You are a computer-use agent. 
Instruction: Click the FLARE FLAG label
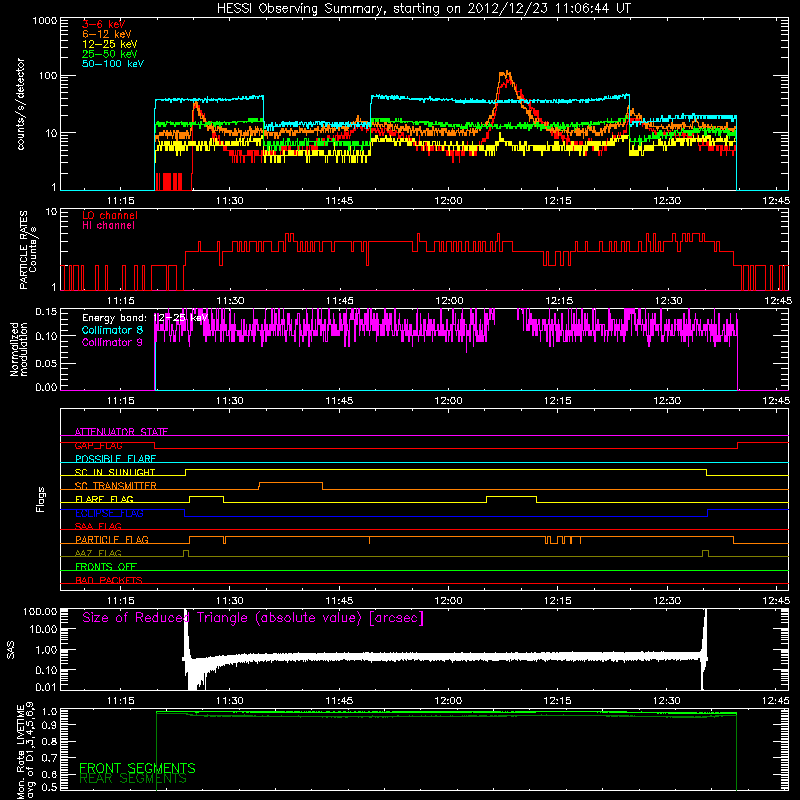[104, 499]
